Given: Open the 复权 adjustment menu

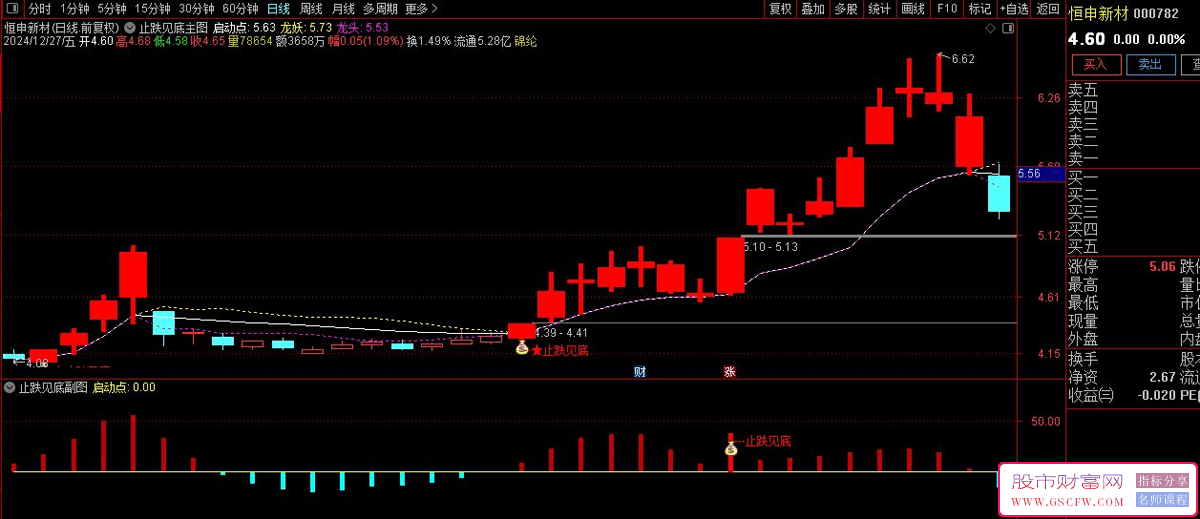Looking at the screenshot, I should coord(780,9).
